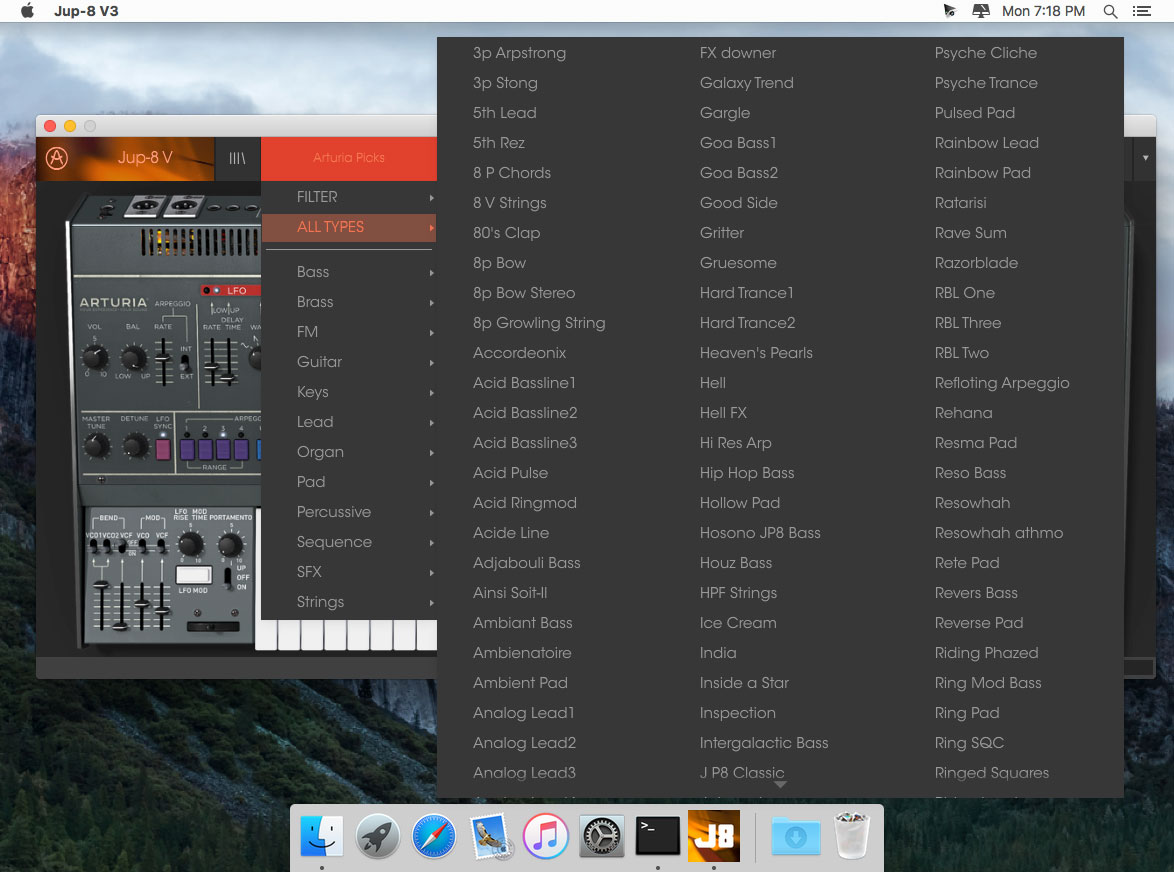1174x872 pixels.
Task: Click the LFO RISE TIME knob
Action: (x=190, y=543)
